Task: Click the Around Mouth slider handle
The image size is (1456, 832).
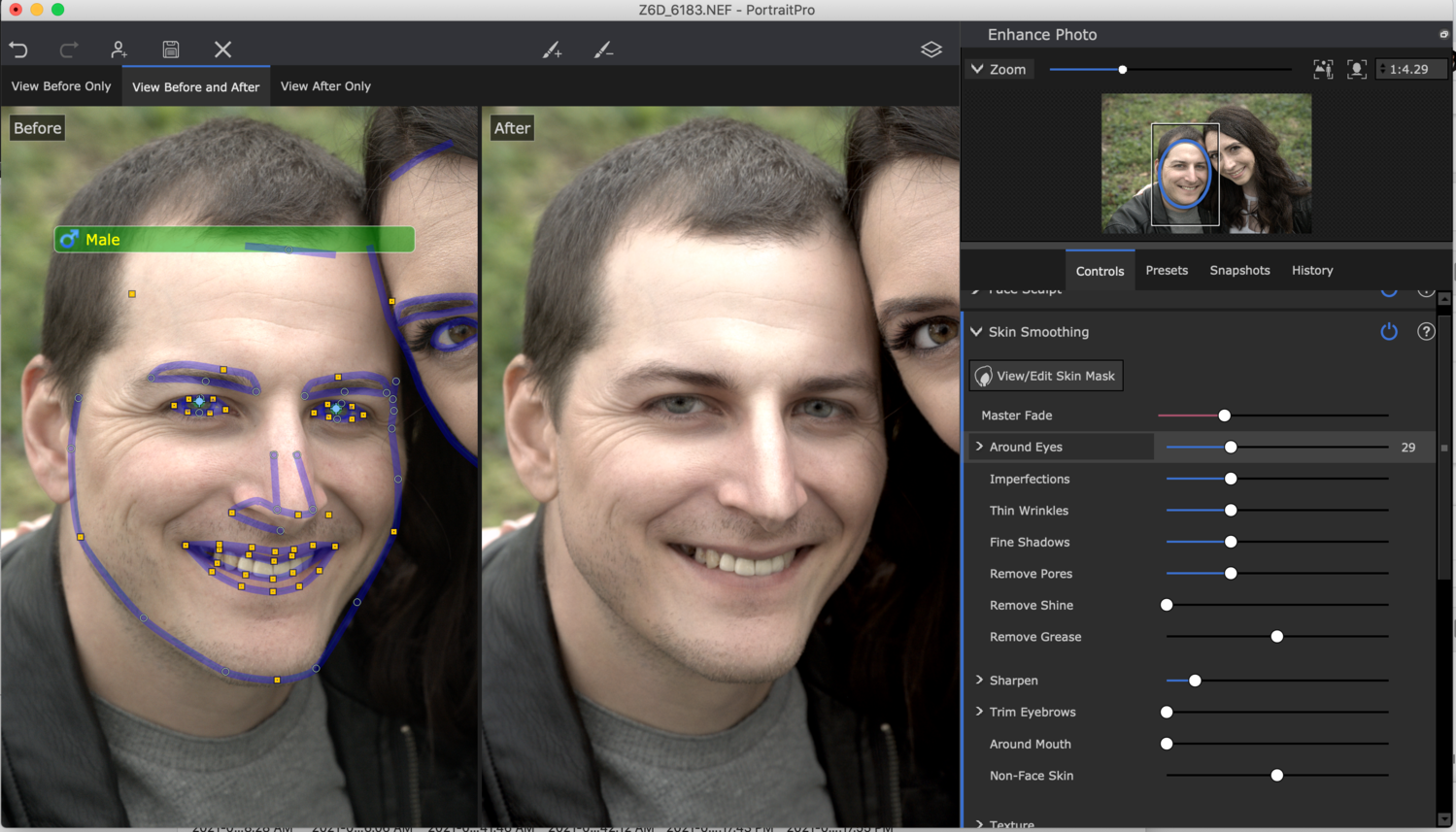Action: [x=1167, y=744]
